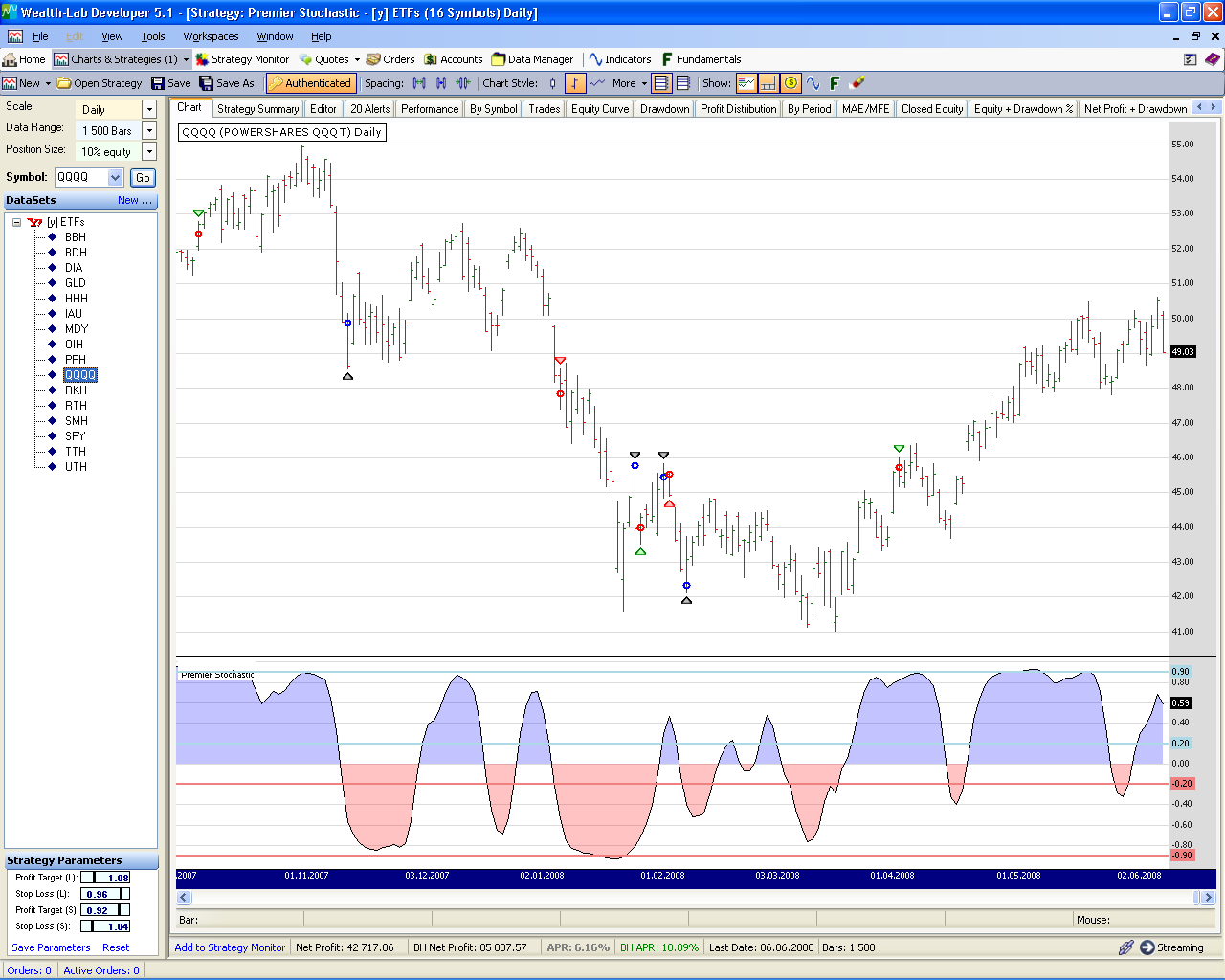Click the eraser icon in the toolbar
The height and width of the screenshot is (980, 1225).
[857, 83]
